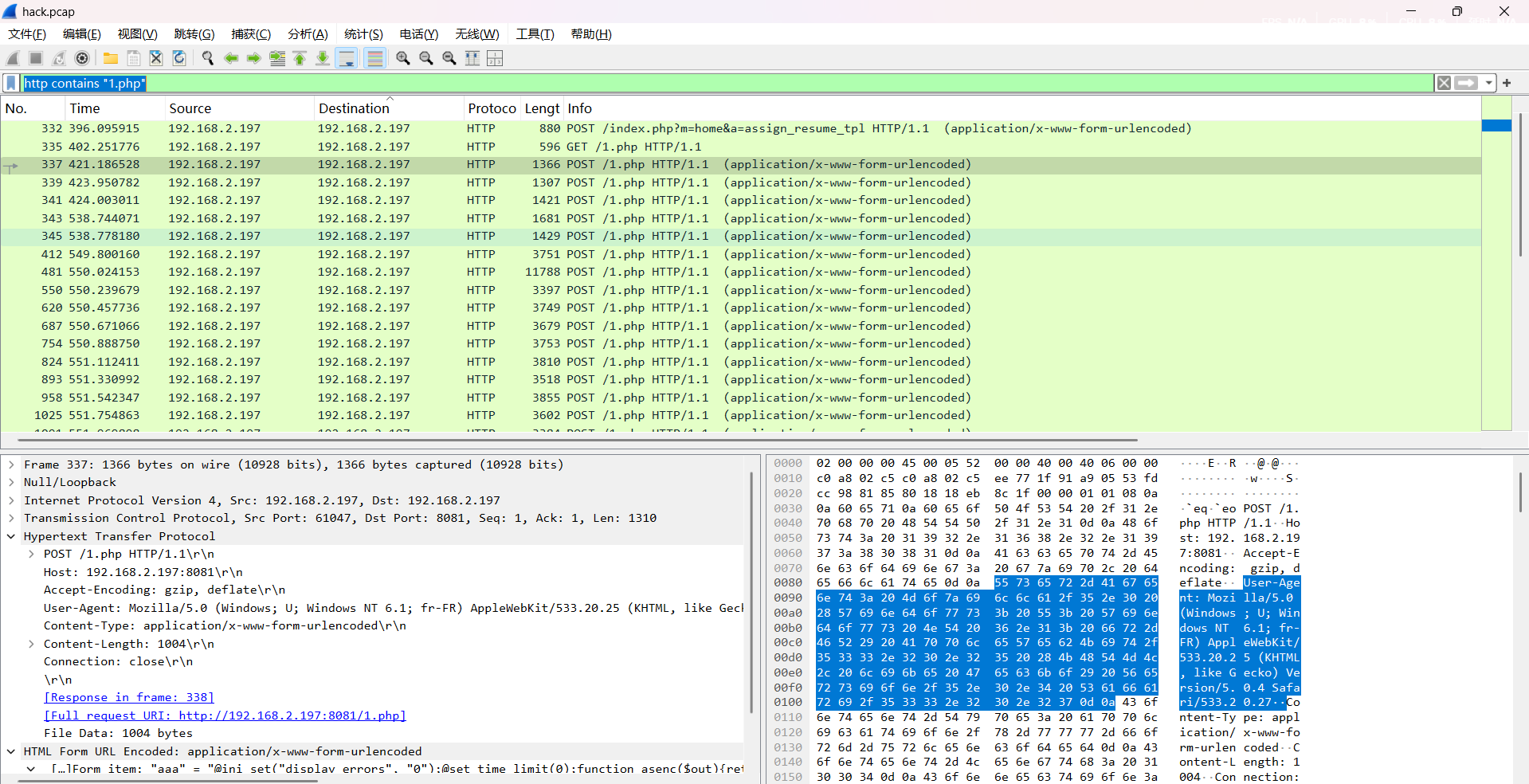Reload the capture file
This screenshot has width=1529, height=784.
coord(179,58)
